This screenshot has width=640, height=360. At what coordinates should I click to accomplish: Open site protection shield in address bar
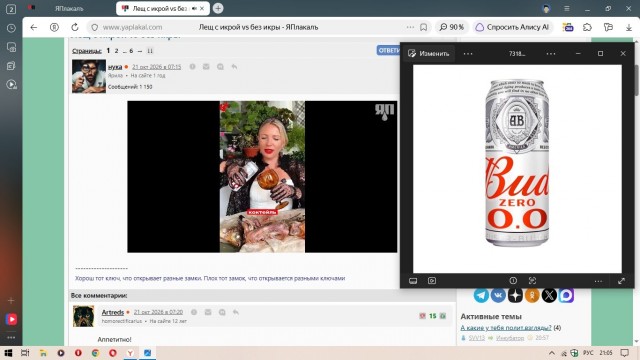point(95,27)
